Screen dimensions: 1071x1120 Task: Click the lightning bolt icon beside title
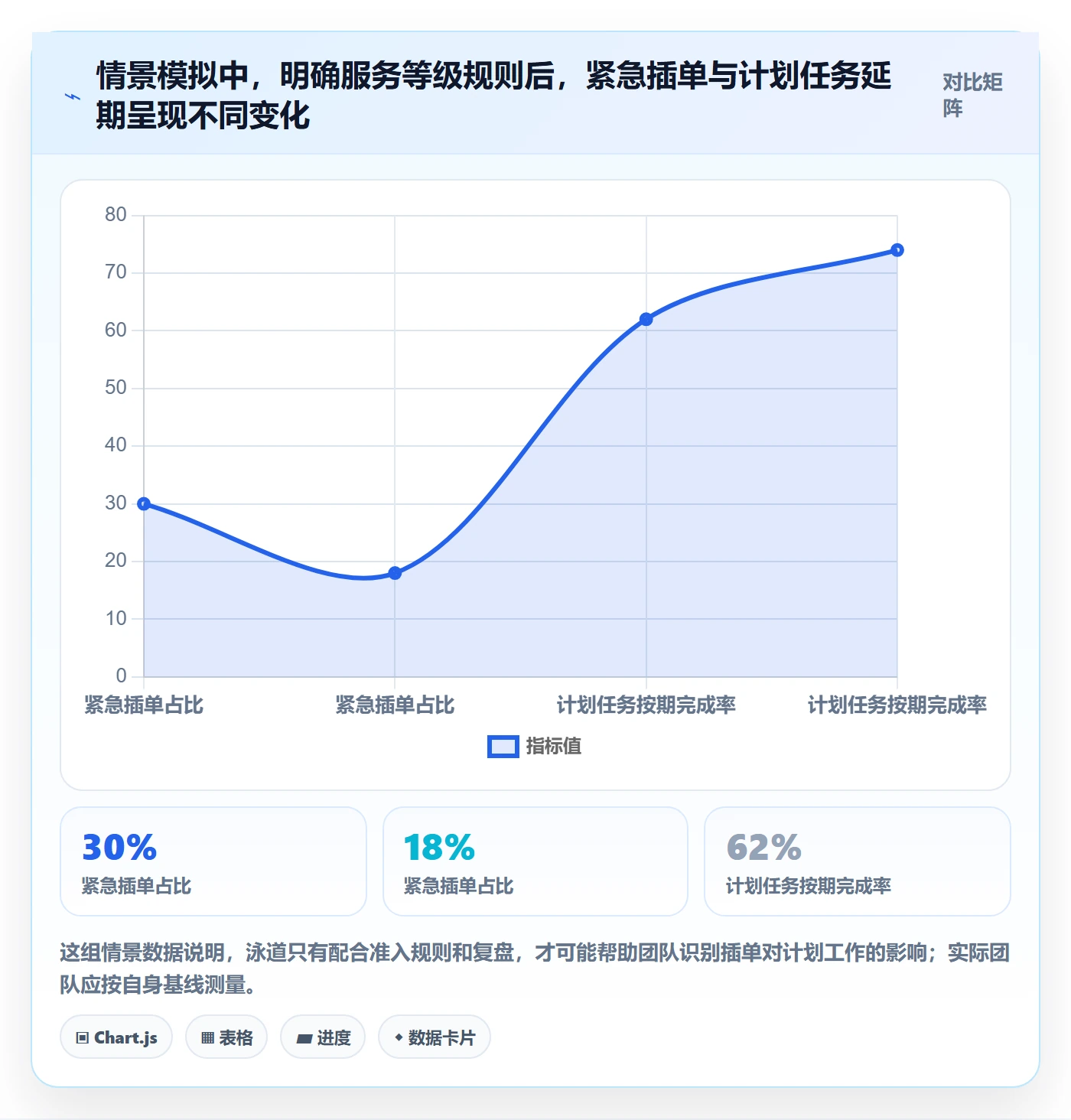point(73,97)
